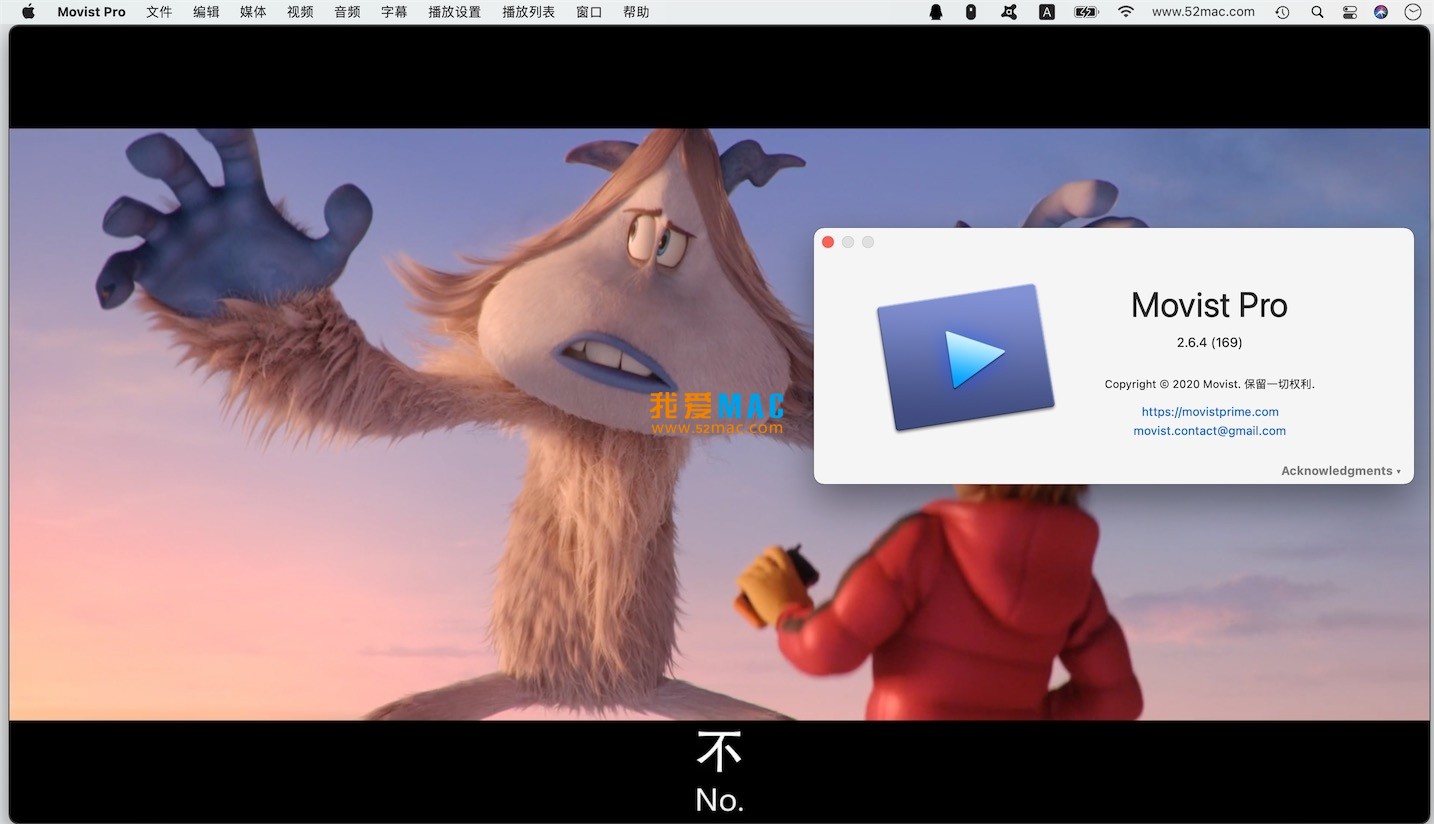This screenshot has height=824, width=1434.
Task: Open Time Machine status icon
Action: click(x=1282, y=12)
